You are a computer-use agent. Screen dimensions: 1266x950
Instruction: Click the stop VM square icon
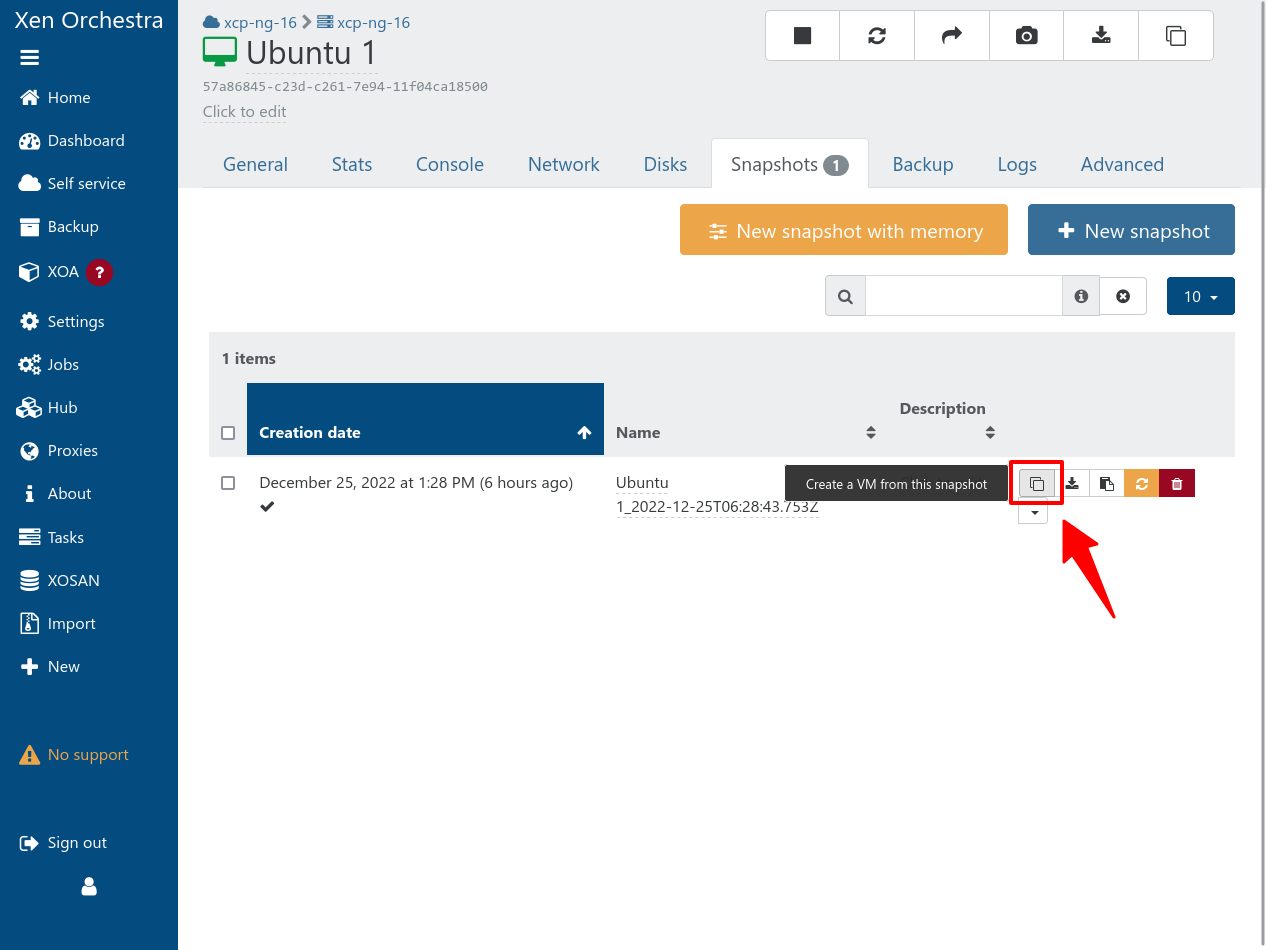[802, 36]
